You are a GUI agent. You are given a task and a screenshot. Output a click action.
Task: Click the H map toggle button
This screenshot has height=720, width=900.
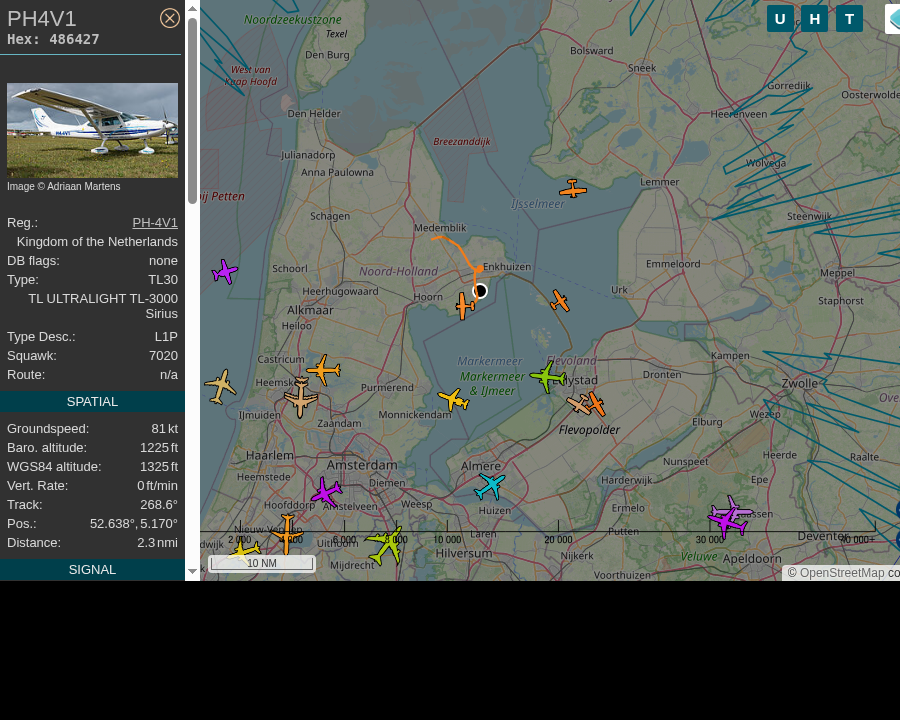click(x=814, y=19)
